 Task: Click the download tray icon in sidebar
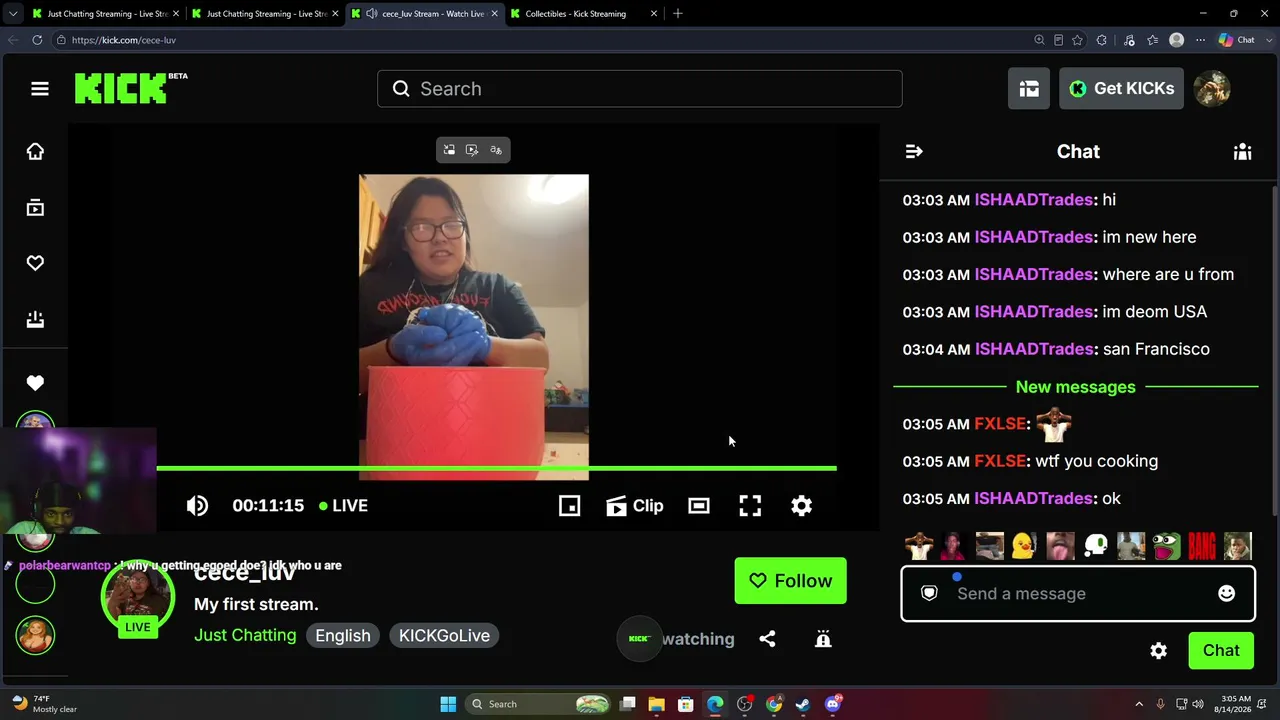pos(35,319)
